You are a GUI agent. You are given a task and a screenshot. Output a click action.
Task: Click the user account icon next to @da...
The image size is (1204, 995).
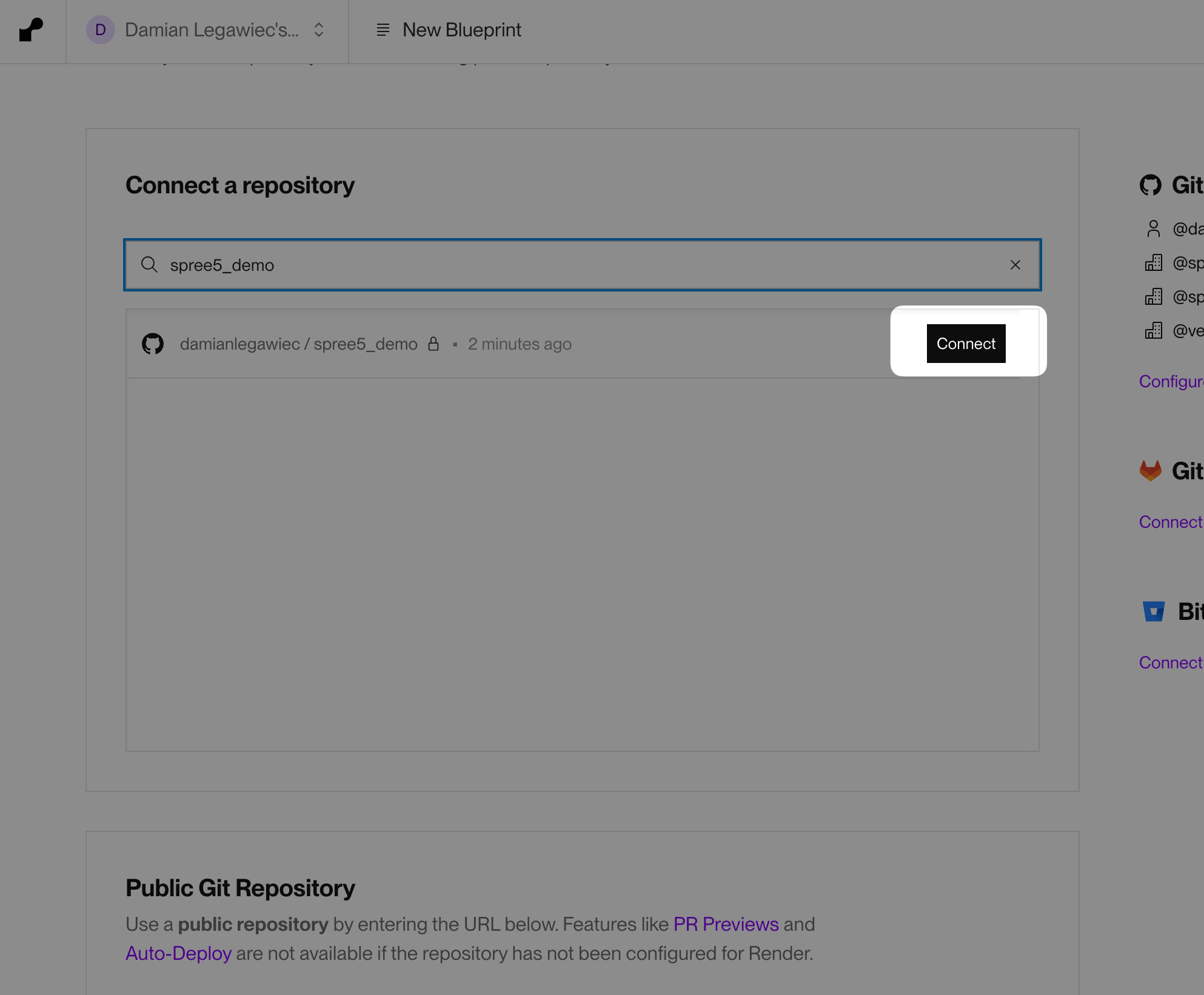coord(1154,228)
